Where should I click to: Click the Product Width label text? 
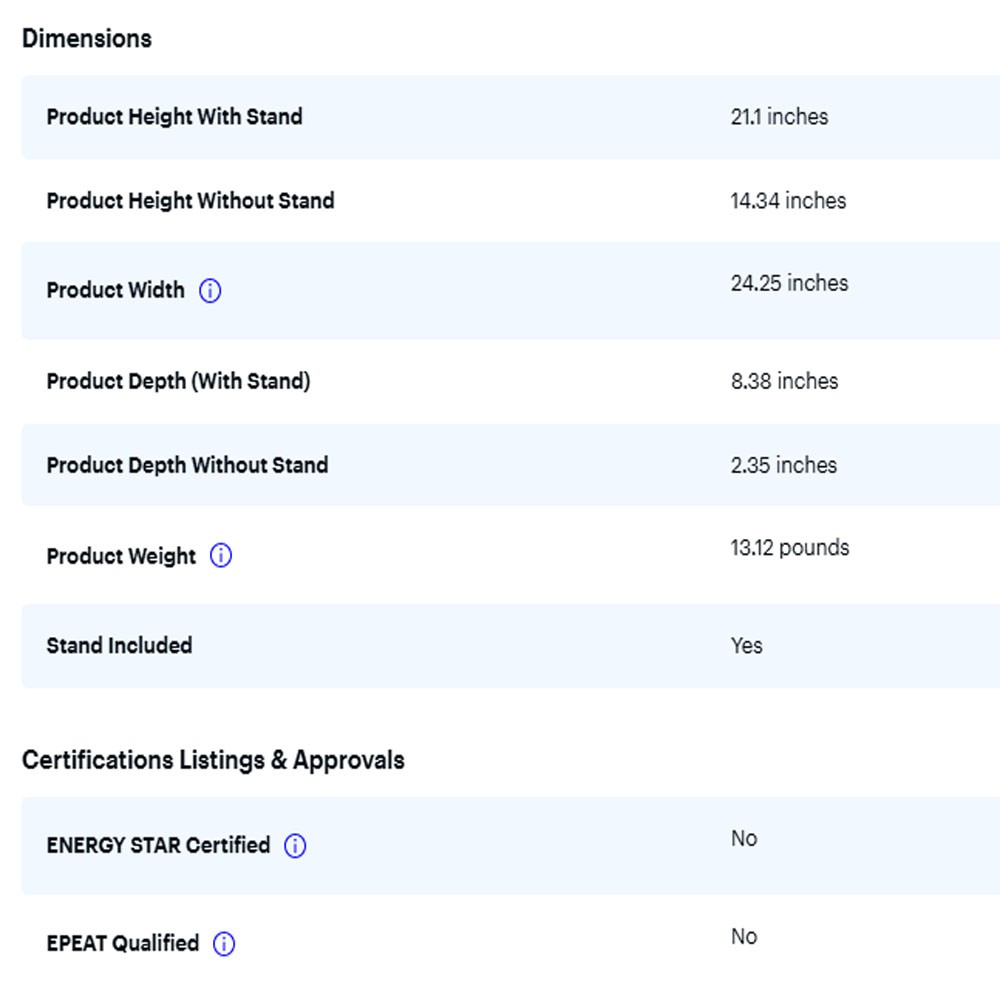point(116,291)
